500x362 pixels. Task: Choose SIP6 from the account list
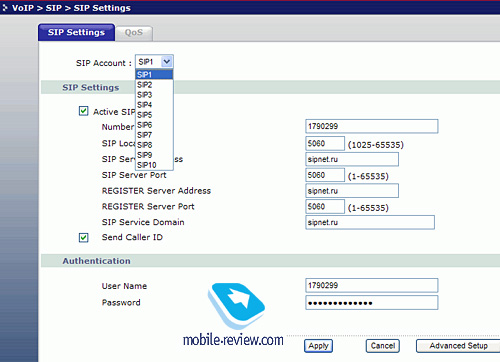(154, 125)
